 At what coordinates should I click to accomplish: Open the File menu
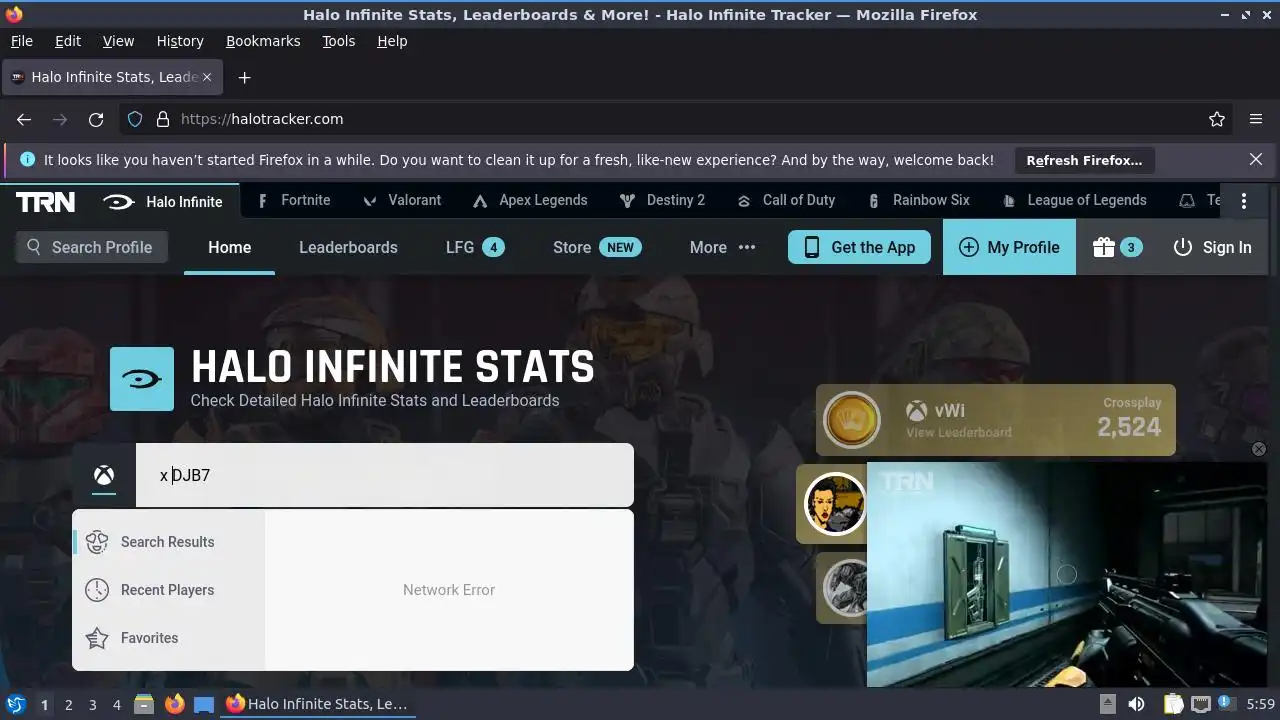21,41
